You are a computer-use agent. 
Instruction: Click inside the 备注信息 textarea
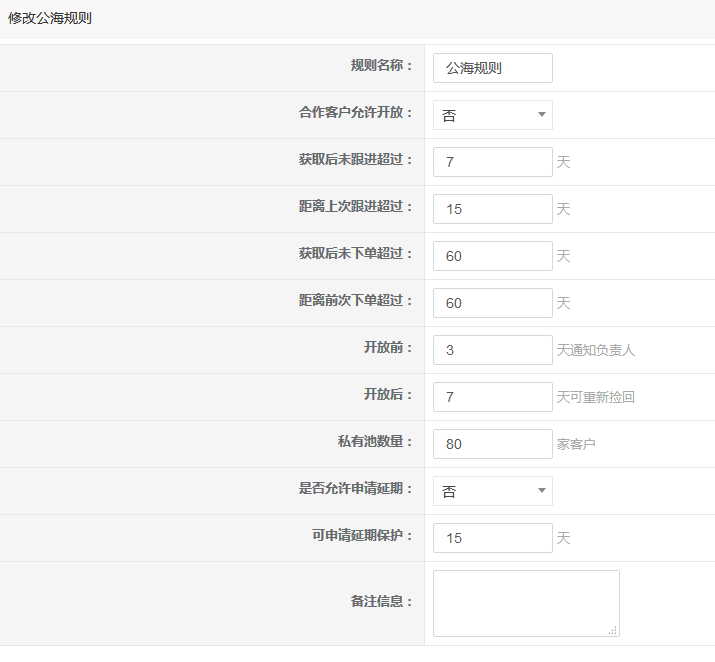point(525,602)
